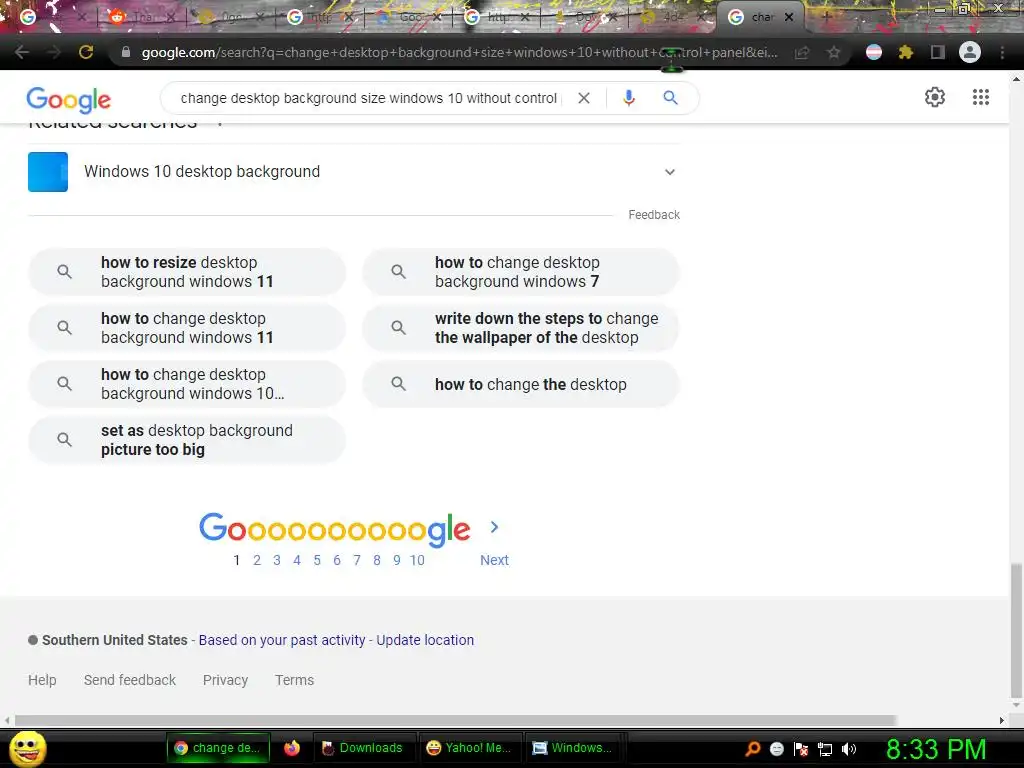Search write down the steps to change wallpaper
The width and height of the screenshot is (1024, 768).
point(520,328)
